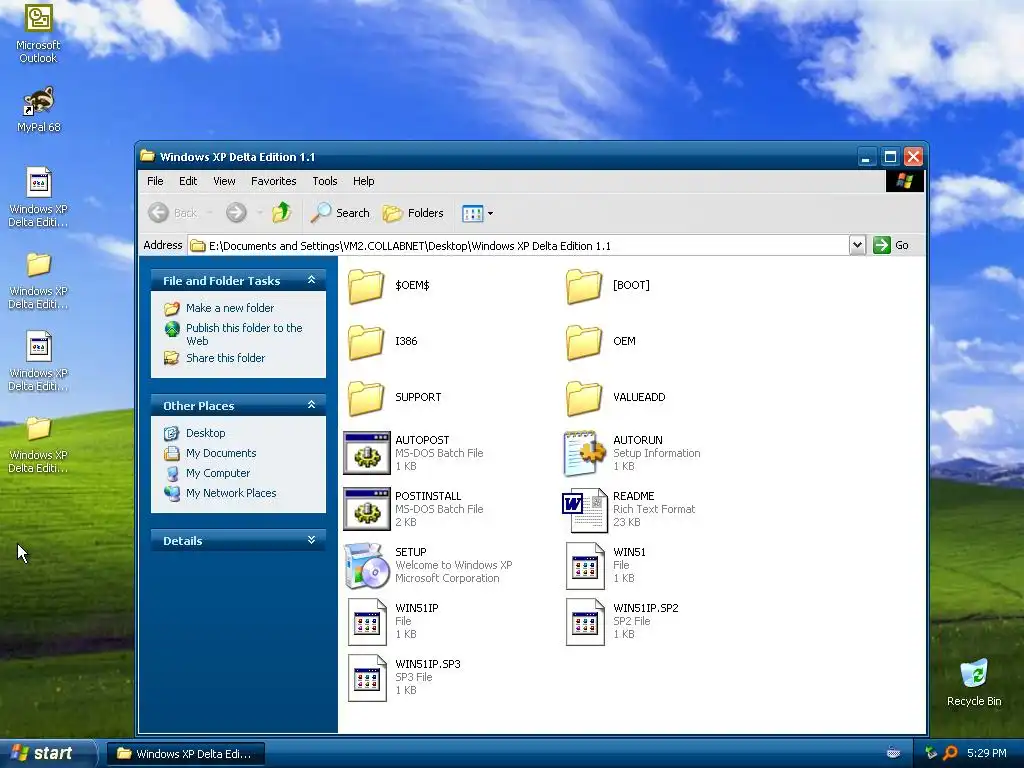Go to My Documents link
The image size is (1024, 768).
click(221, 453)
